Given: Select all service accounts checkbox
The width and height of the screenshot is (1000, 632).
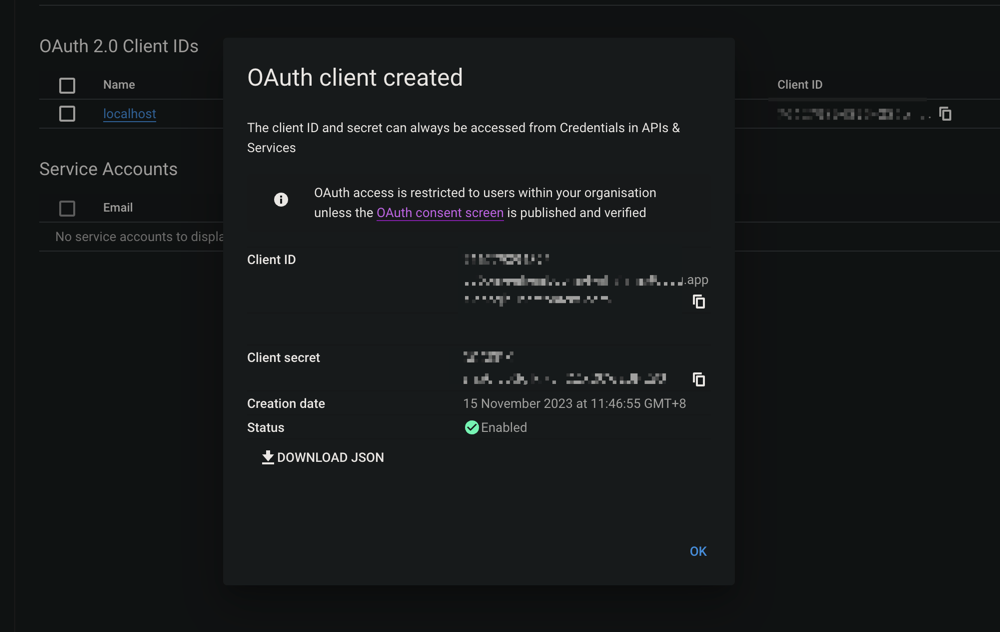Looking at the screenshot, I should [x=67, y=208].
